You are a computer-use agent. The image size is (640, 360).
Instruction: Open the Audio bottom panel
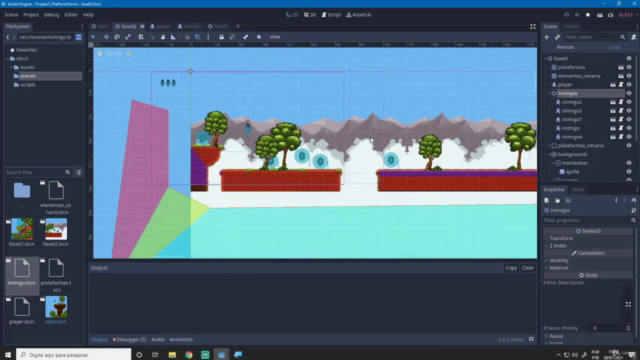(158, 339)
